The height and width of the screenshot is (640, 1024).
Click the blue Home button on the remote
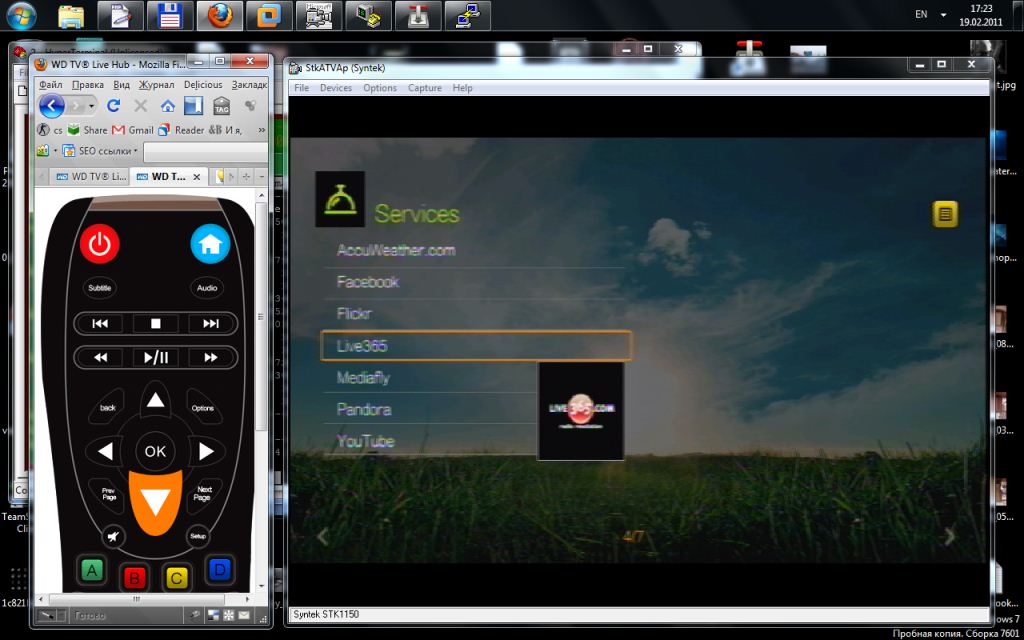[x=210, y=244]
